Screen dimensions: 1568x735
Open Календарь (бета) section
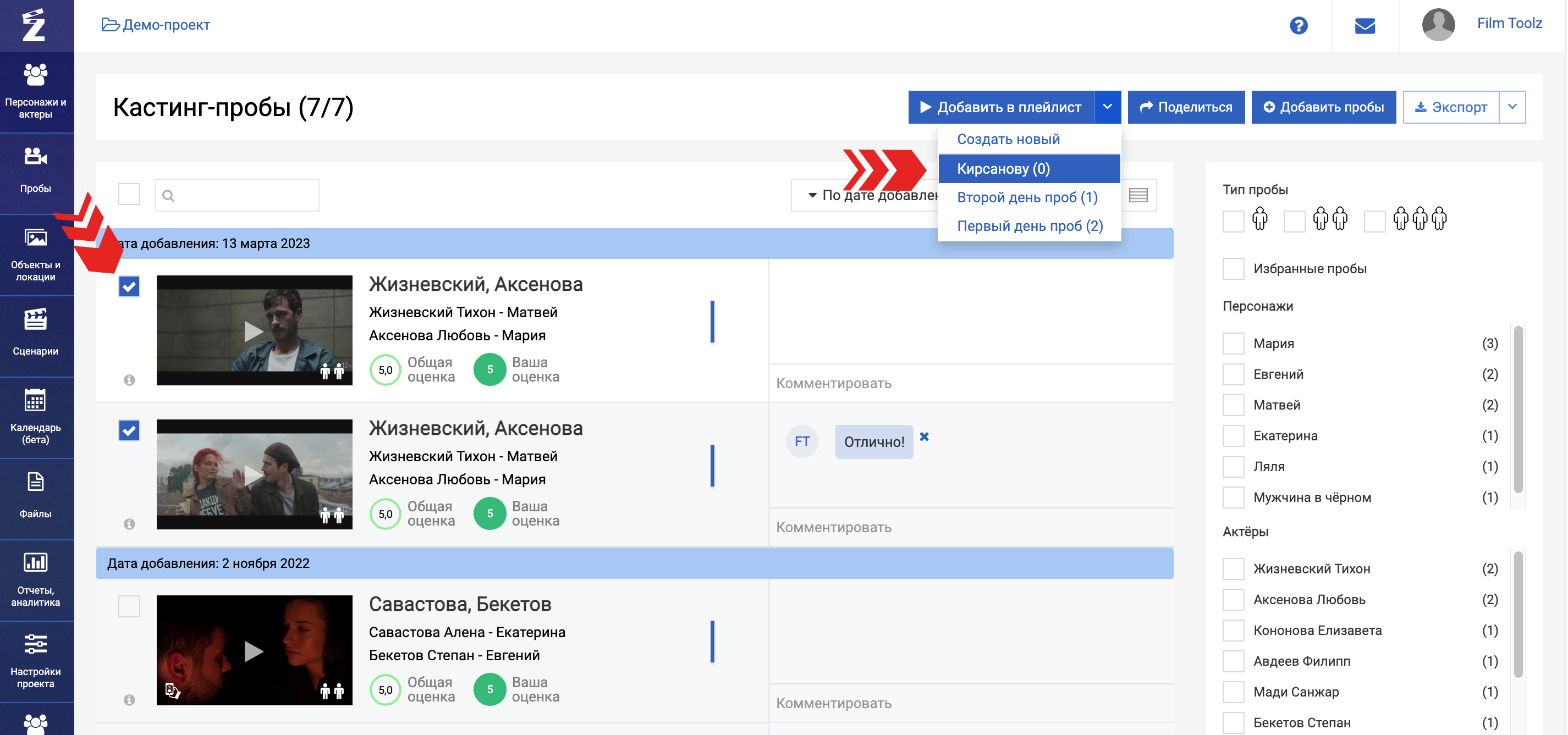[x=35, y=417]
